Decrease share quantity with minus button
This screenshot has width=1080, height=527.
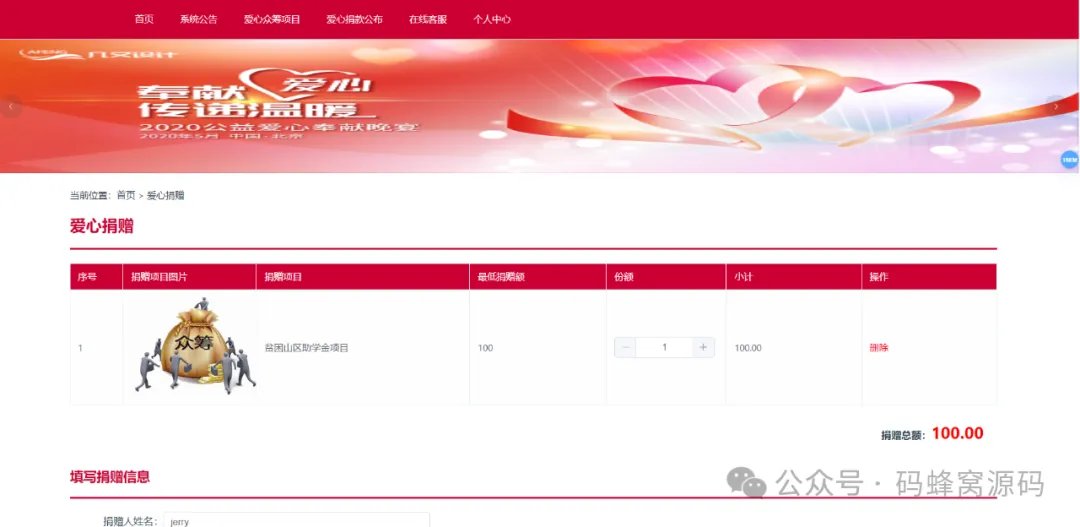click(625, 347)
